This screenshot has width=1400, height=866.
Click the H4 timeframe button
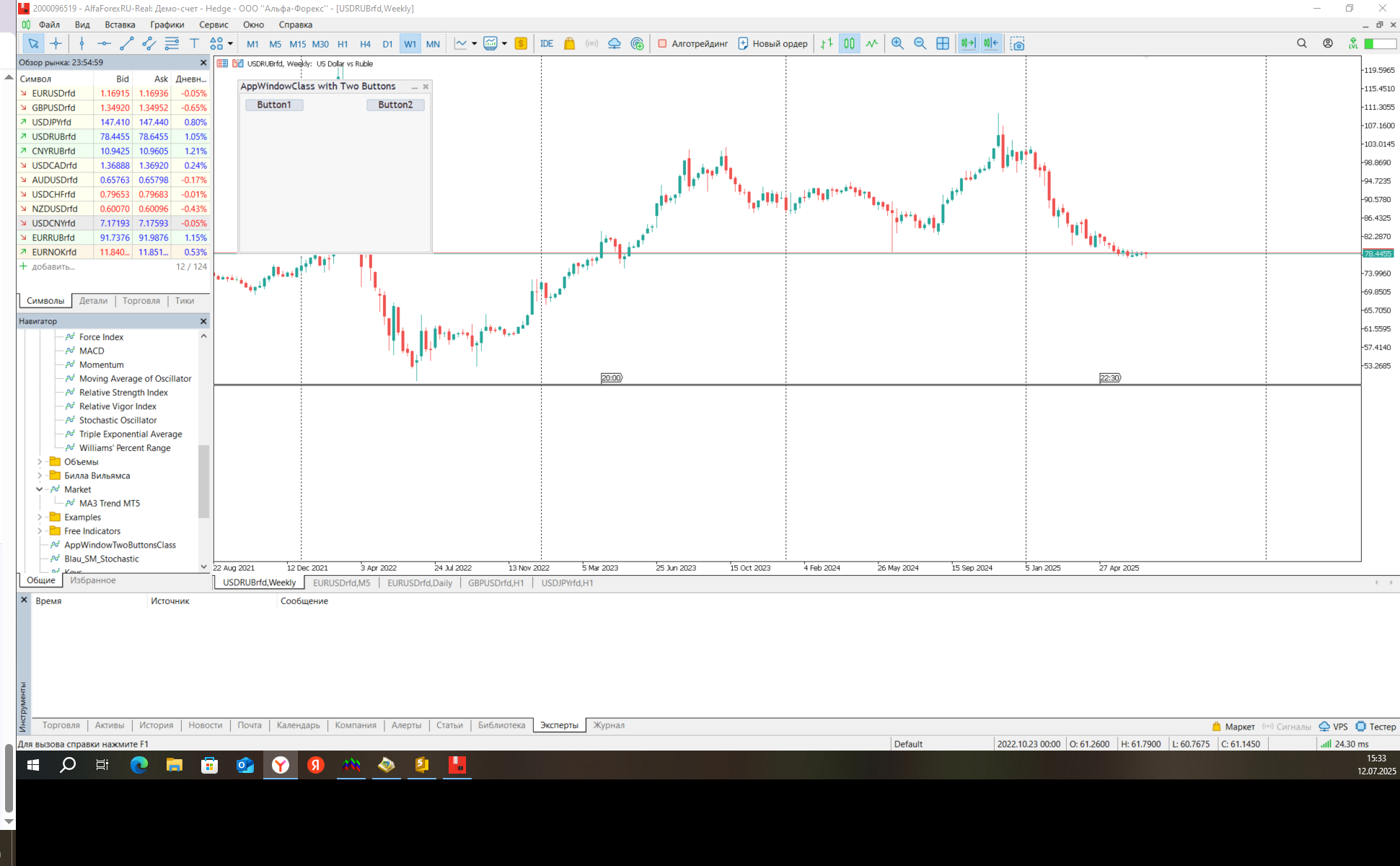365,44
